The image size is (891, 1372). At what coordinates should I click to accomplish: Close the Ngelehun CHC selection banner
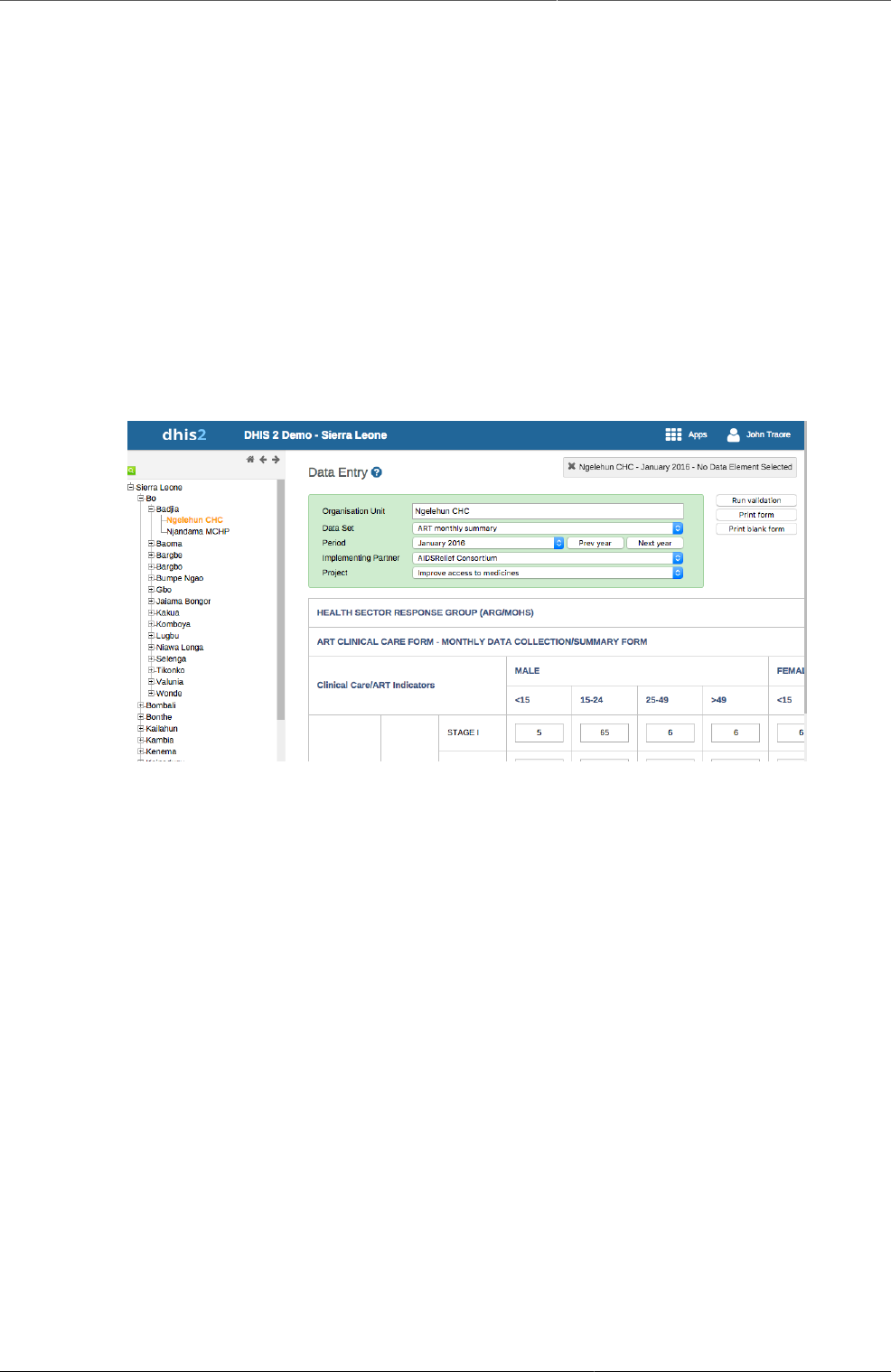[x=571, y=467]
